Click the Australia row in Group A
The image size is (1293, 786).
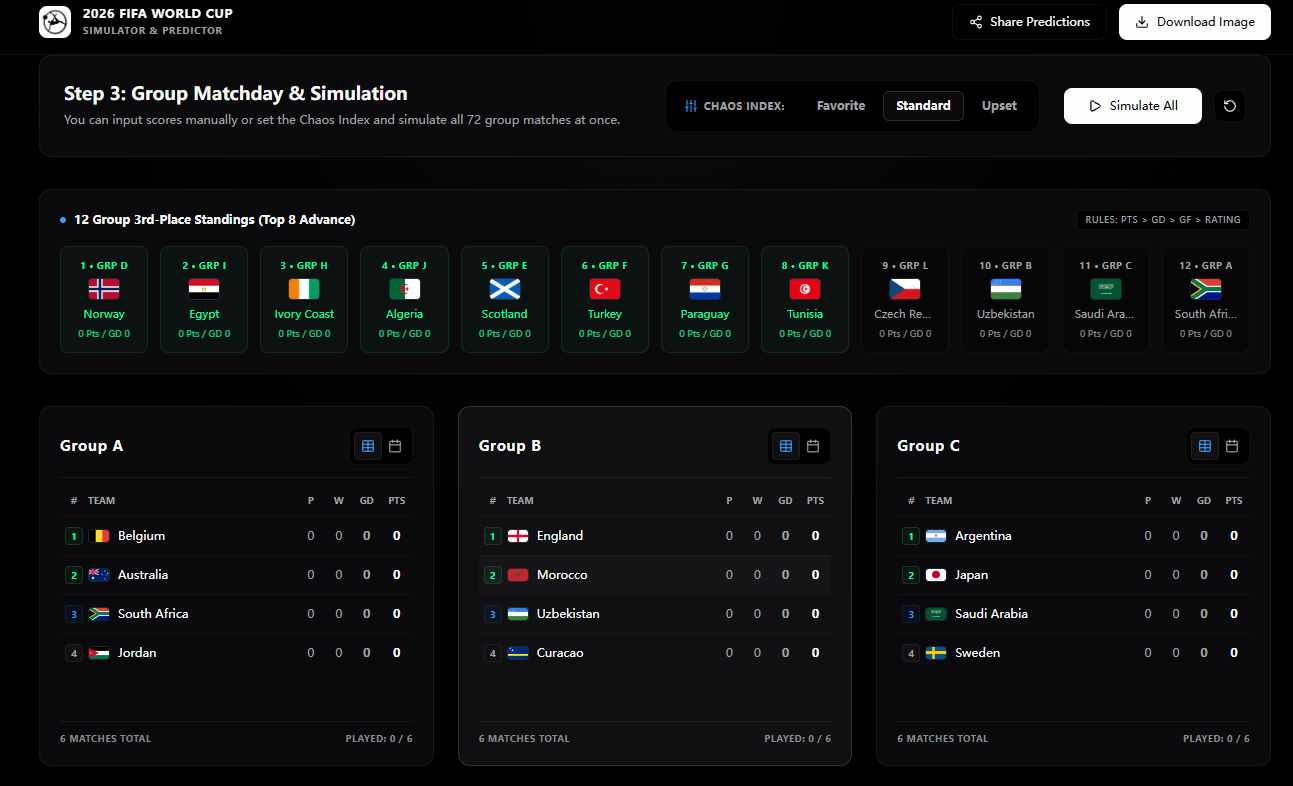pos(236,575)
